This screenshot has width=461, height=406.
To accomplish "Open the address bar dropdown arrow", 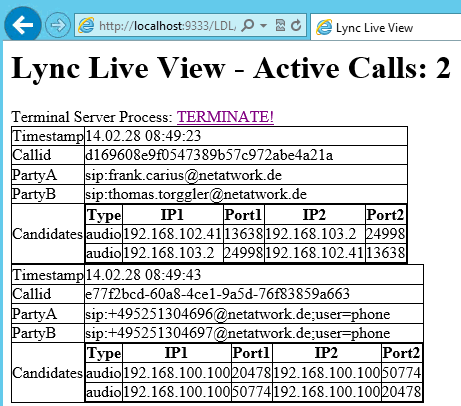I will pyautogui.click(x=263, y=25).
